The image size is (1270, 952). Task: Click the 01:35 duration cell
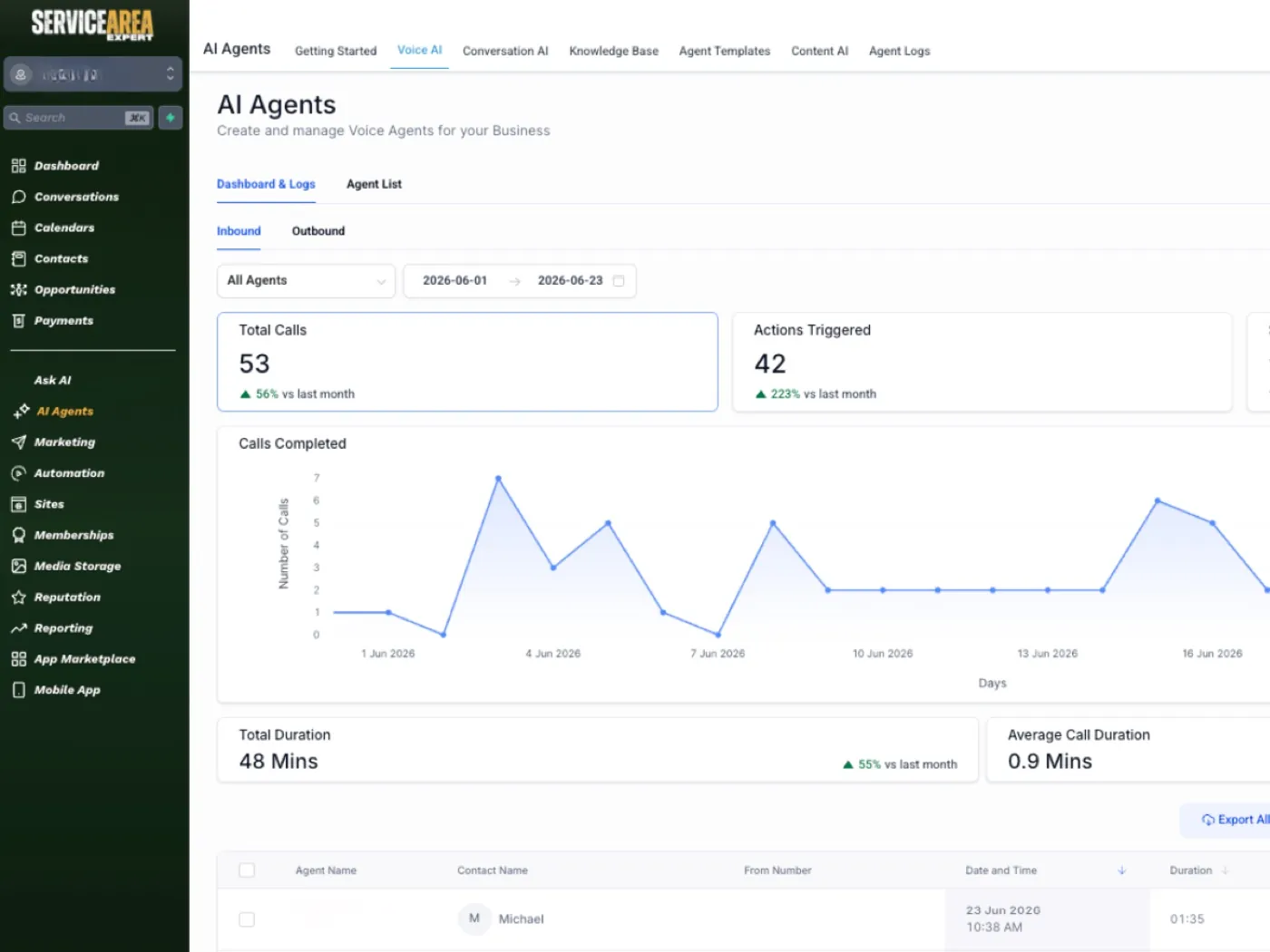1187,919
